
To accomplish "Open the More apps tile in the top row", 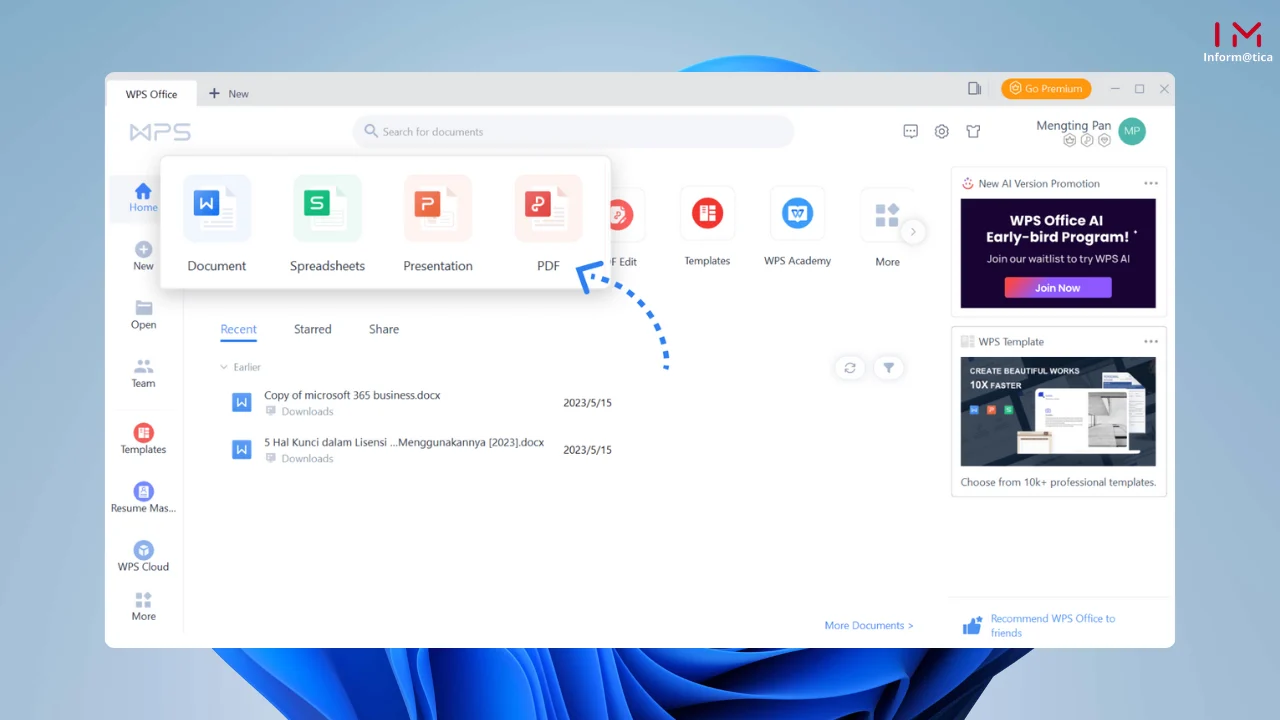I will [x=887, y=227].
